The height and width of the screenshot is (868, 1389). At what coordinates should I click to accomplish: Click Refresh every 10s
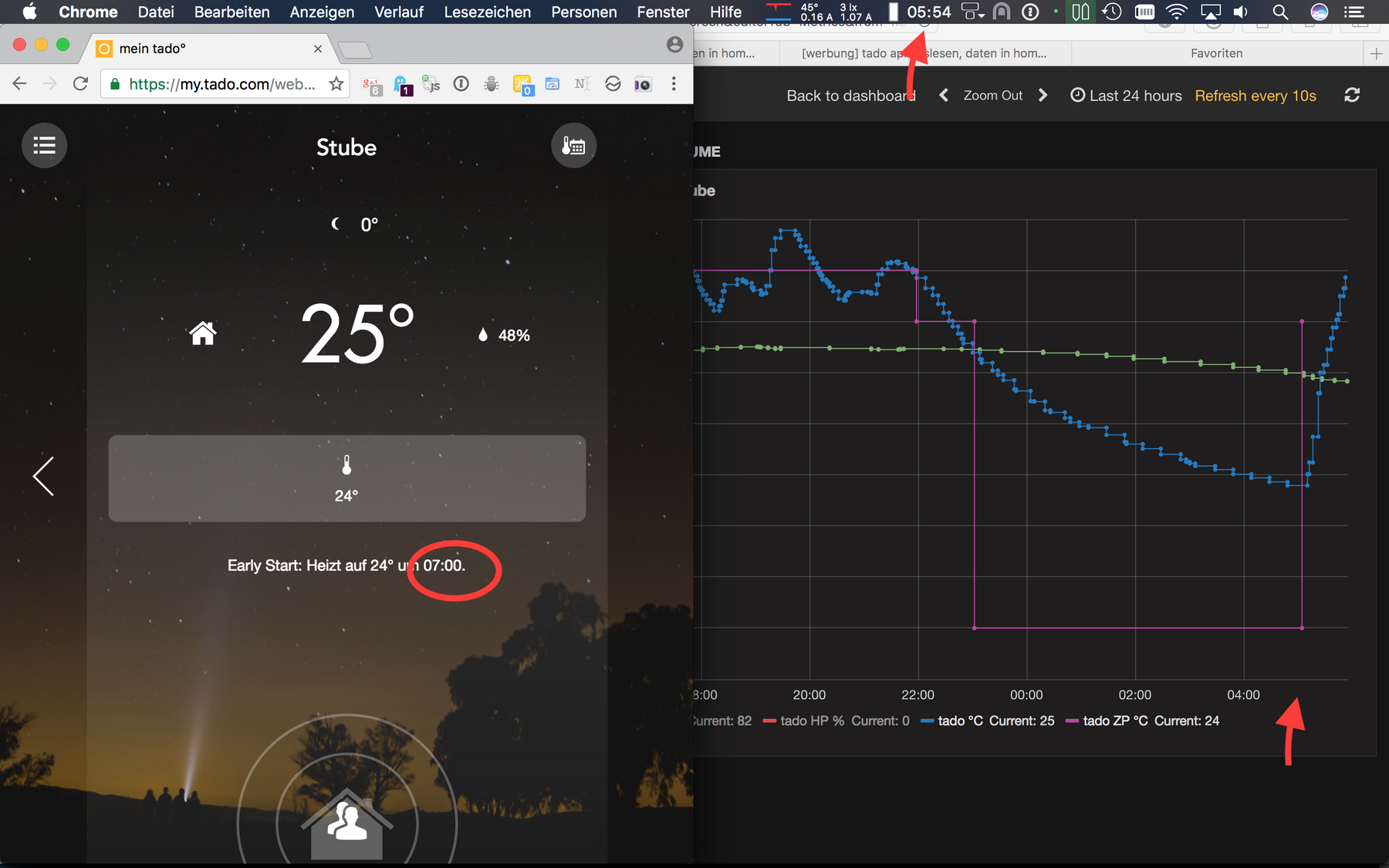point(1256,96)
